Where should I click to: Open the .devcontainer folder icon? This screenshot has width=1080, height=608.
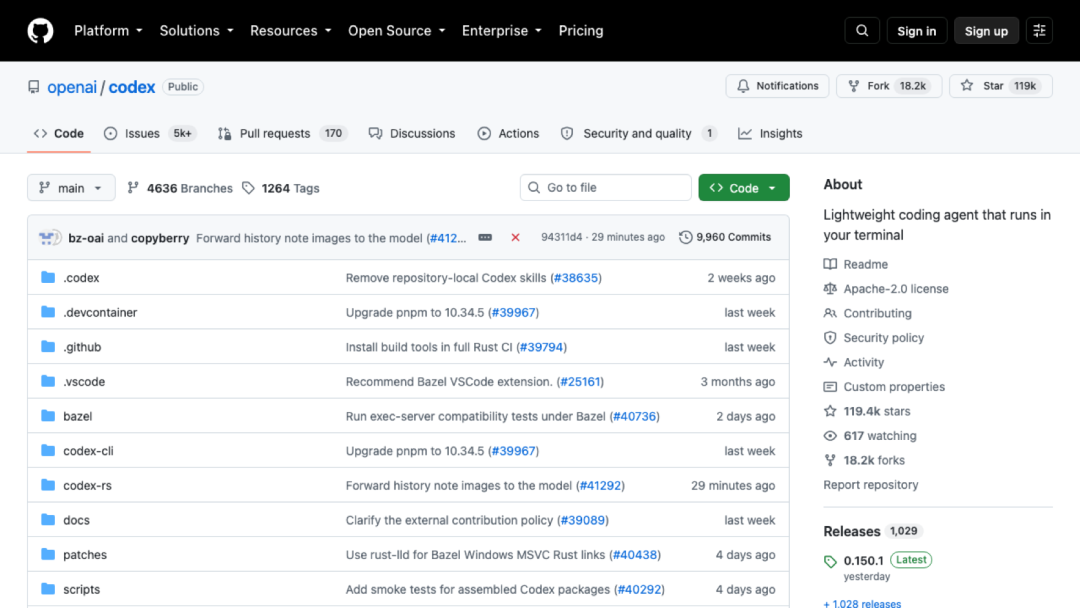(48, 312)
